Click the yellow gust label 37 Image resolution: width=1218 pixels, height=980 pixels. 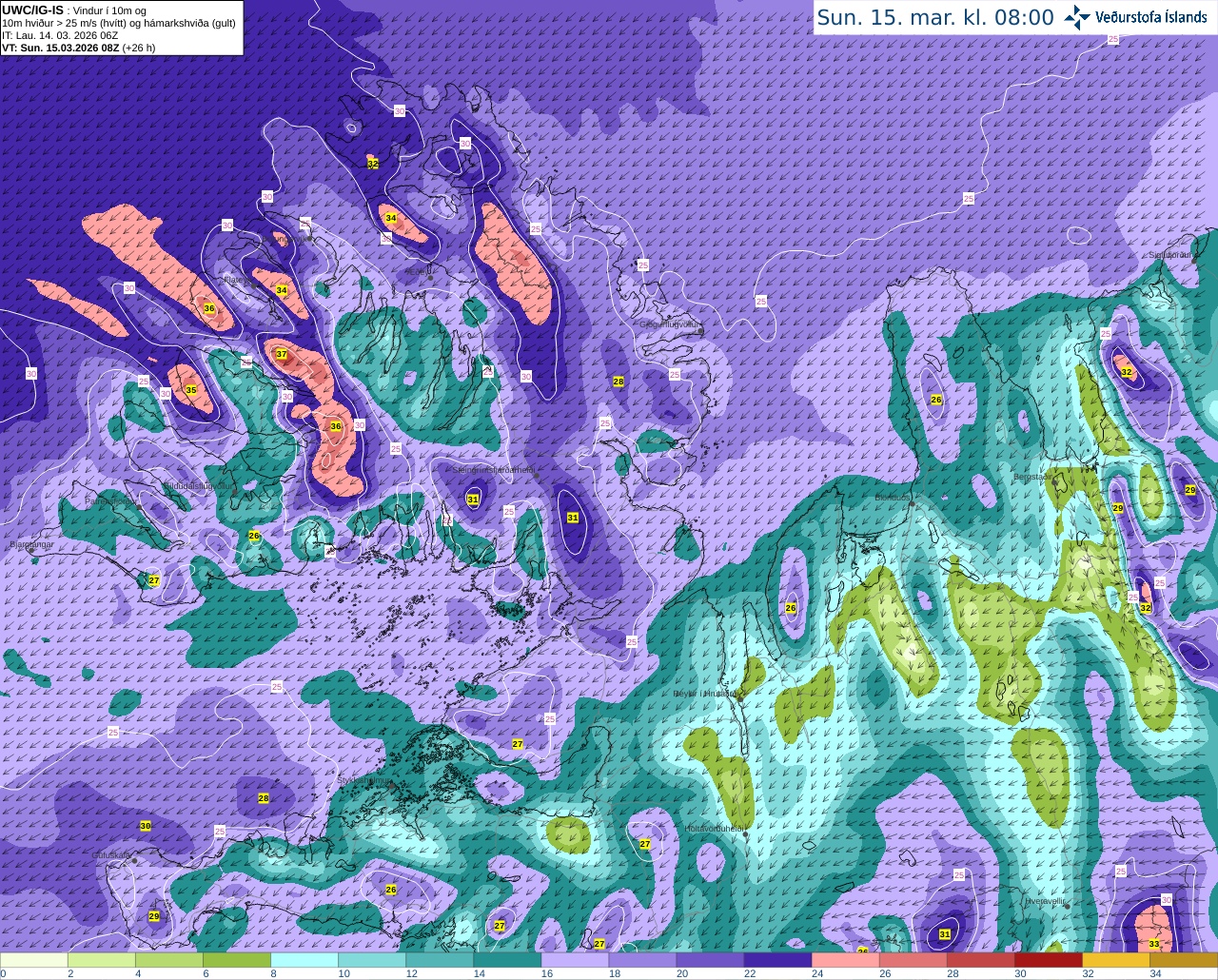tap(282, 354)
